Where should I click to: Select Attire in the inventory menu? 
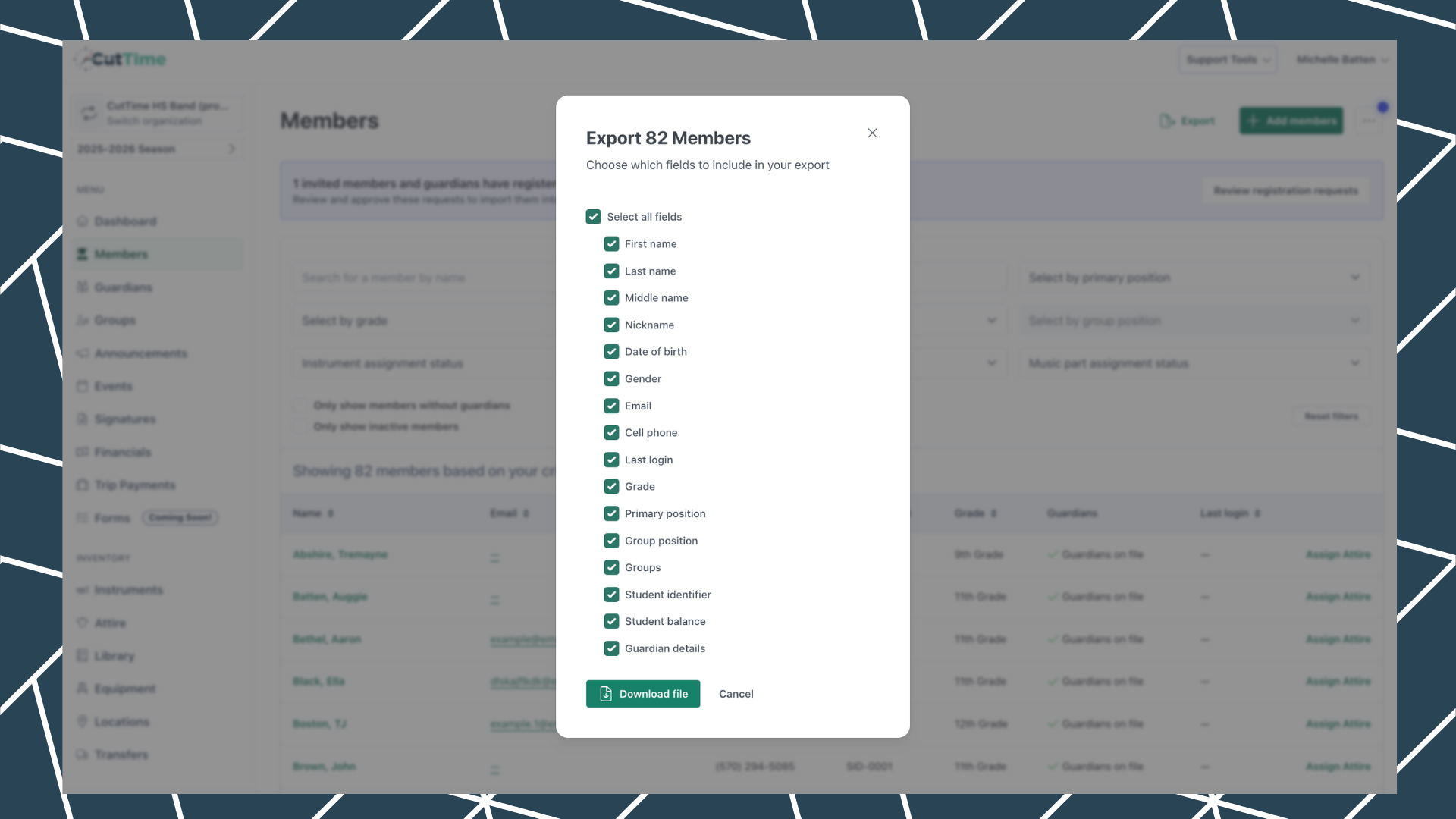click(x=111, y=623)
